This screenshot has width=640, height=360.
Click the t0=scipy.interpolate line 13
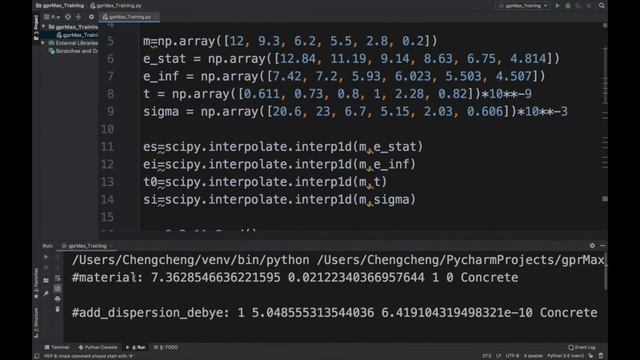point(265,182)
